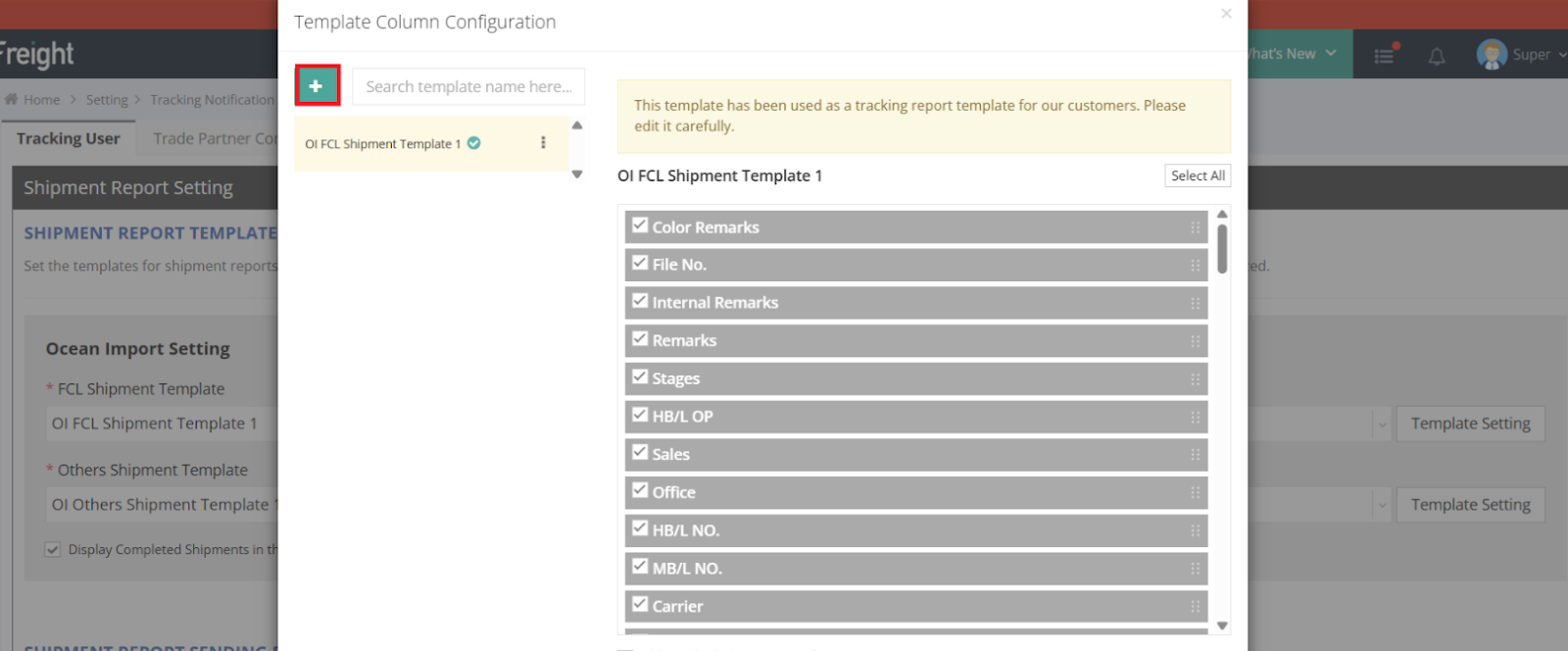Click the Super user avatar icon
This screenshot has height=651, width=1568.
(x=1492, y=55)
